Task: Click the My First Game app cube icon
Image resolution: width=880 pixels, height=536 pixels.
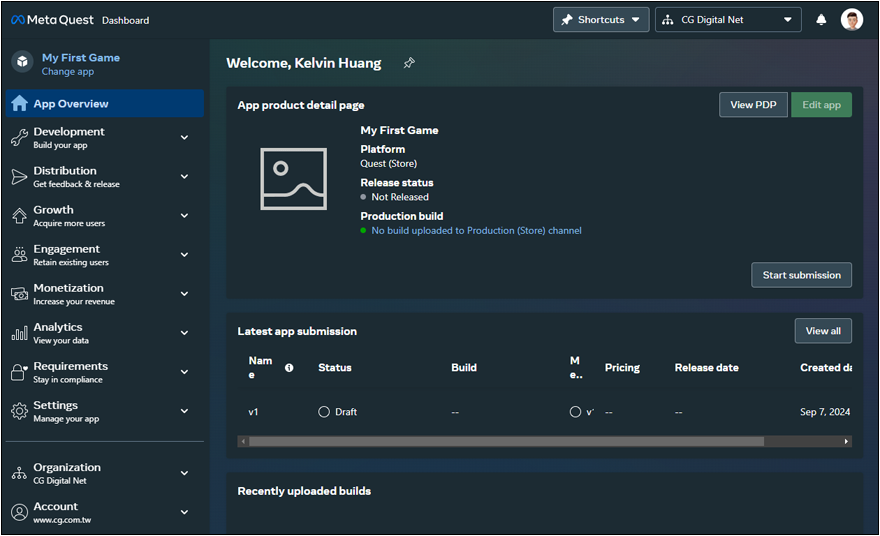Action: coord(22,61)
